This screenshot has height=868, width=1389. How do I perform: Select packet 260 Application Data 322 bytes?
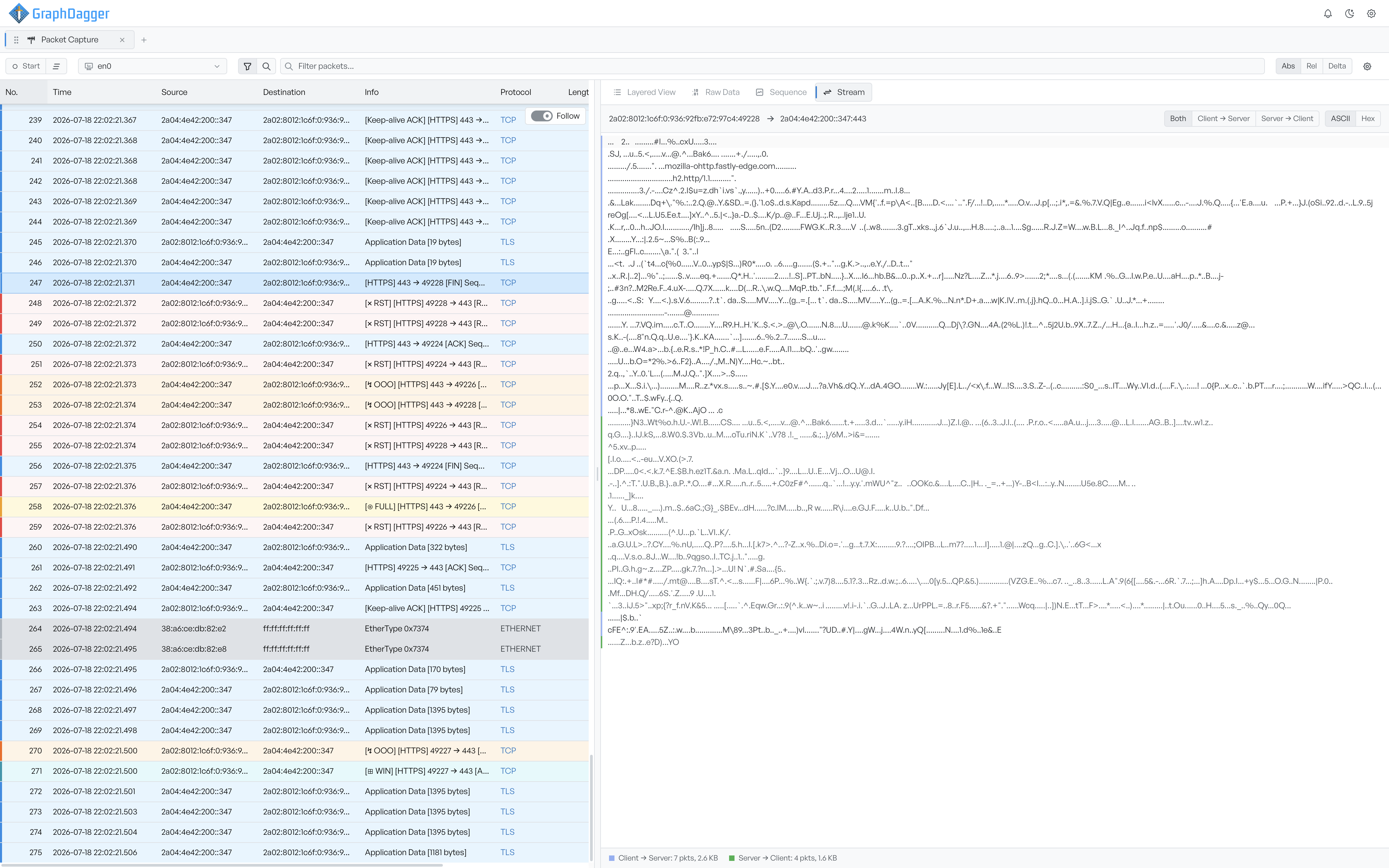click(294, 547)
